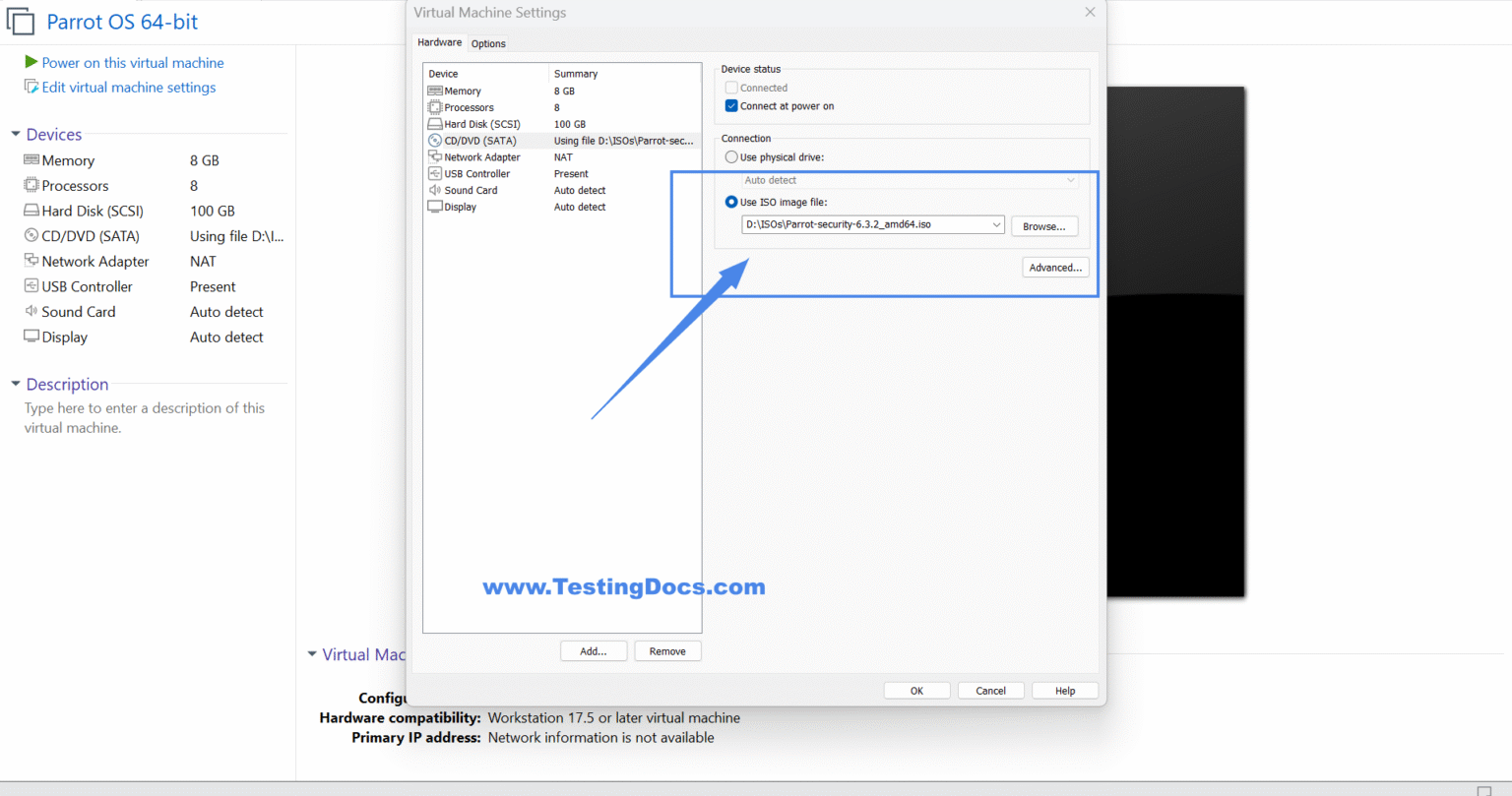Select the Use physical drive radio button
1512x796 pixels.
pos(730,156)
